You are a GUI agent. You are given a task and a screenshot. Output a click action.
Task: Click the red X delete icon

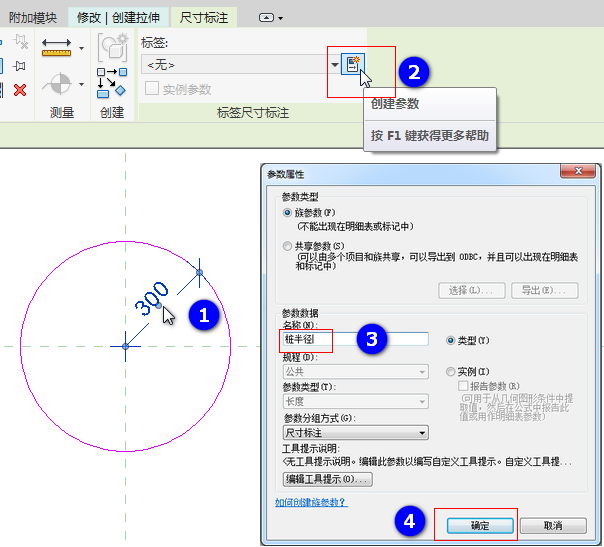point(20,90)
